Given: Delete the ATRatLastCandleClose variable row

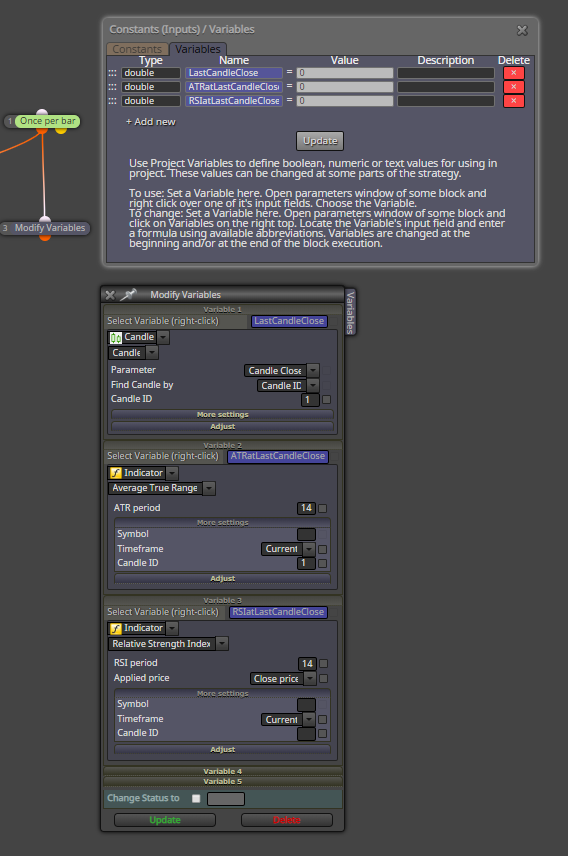Looking at the screenshot, I should 513,87.
